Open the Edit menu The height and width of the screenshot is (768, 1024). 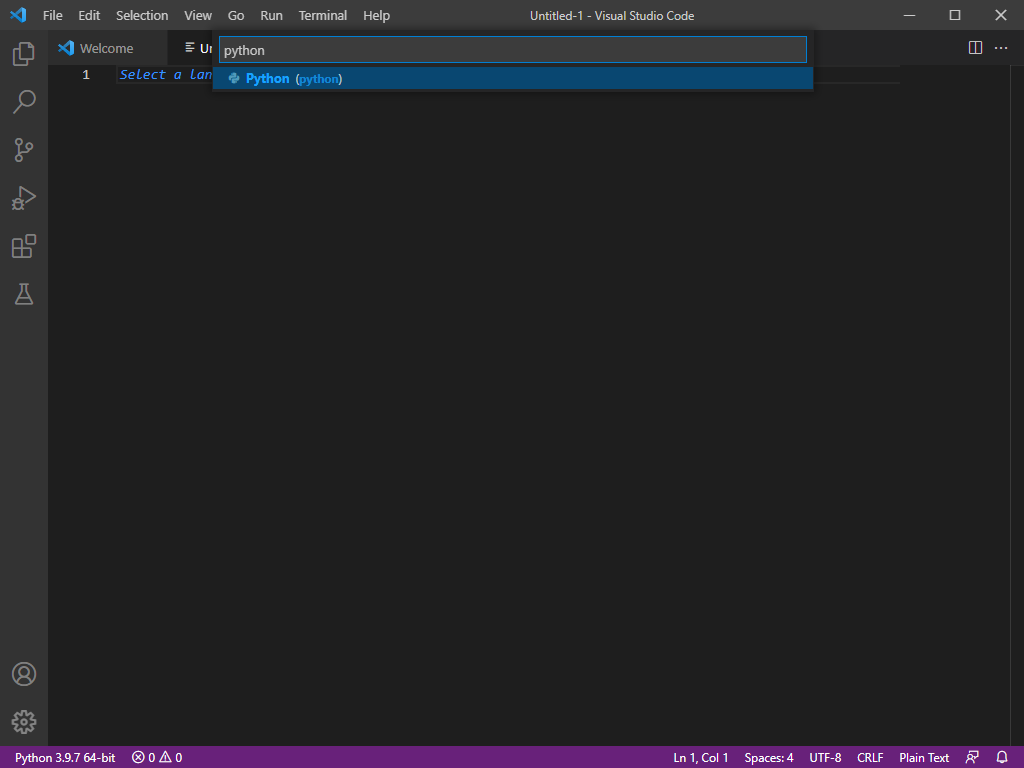pos(89,15)
